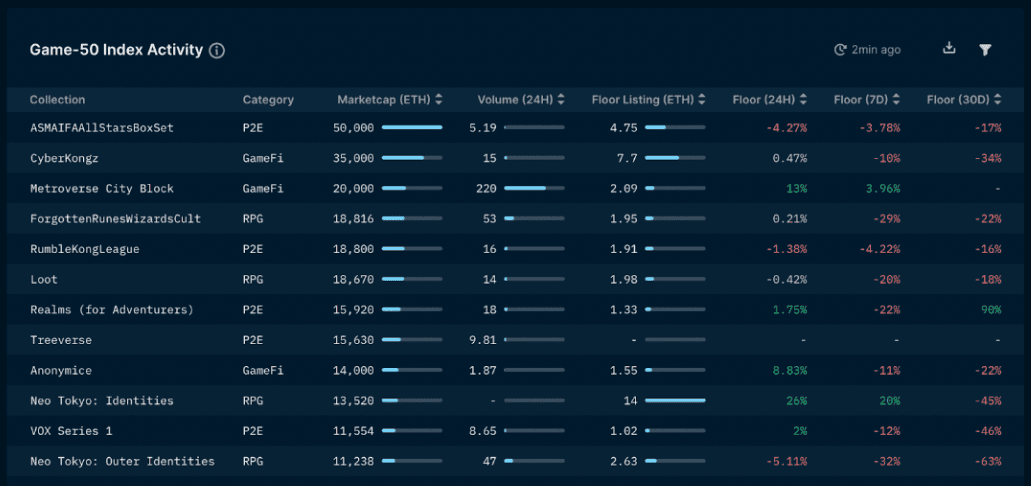This screenshot has width=1031, height=486.
Task: Select the Treeverse row name
Action: click(61, 340)
